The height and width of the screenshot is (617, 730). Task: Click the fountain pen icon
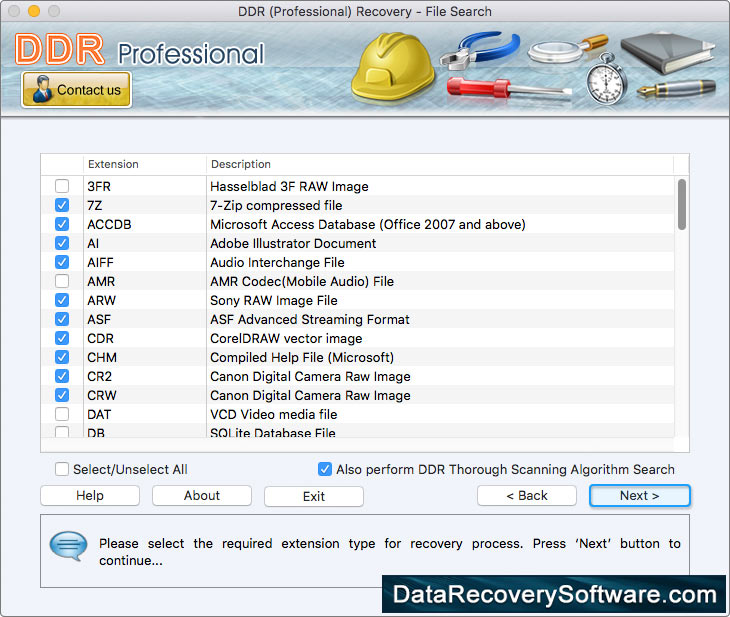[676, 88]
